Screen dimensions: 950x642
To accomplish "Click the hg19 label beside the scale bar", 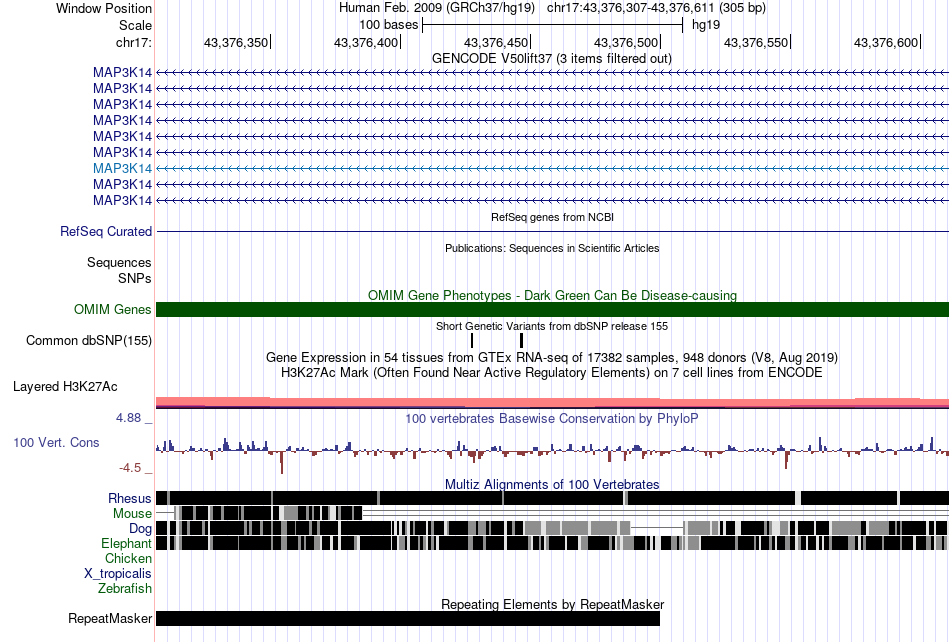I will [x=706, y=25].
